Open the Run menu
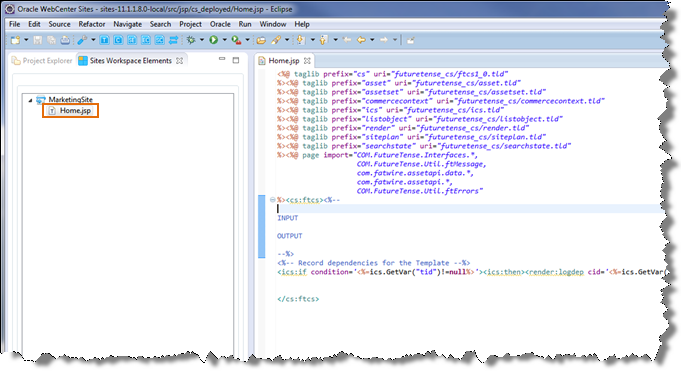 pos(245,24)
